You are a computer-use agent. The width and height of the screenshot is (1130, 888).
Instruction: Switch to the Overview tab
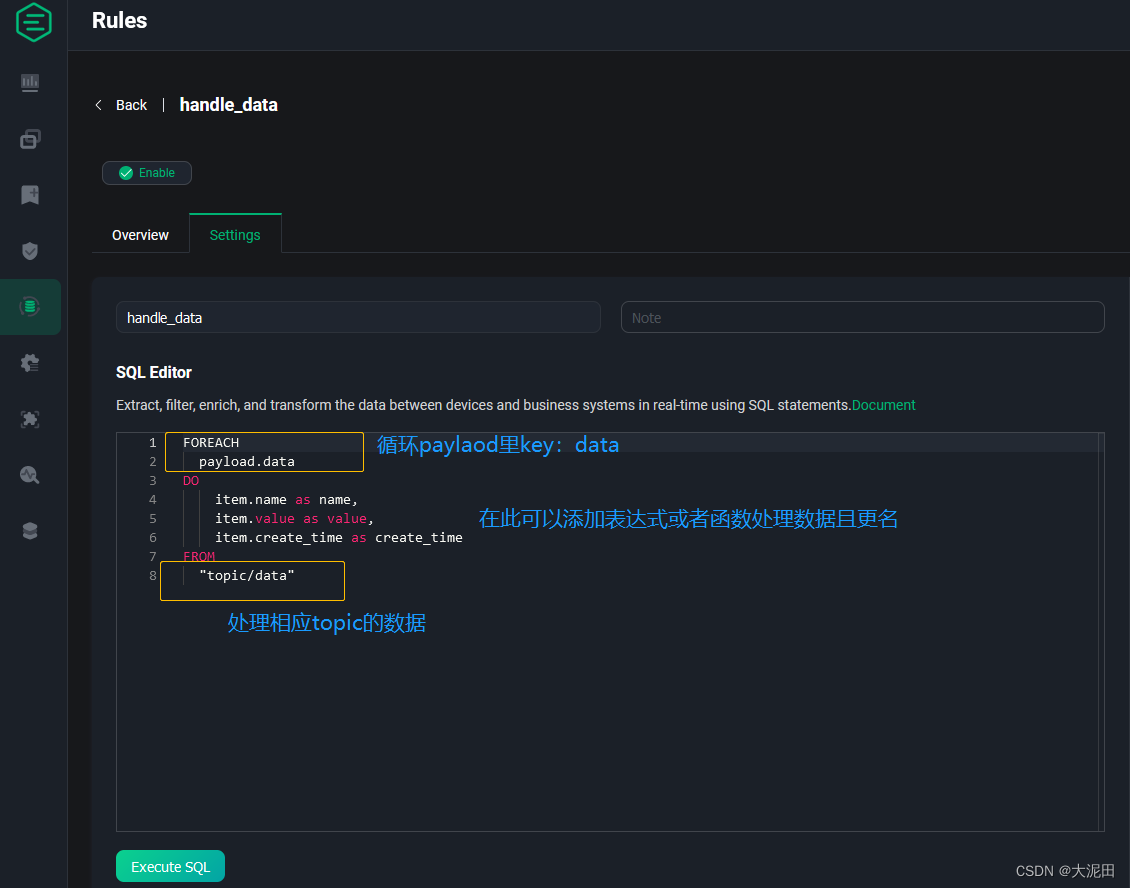141,235
